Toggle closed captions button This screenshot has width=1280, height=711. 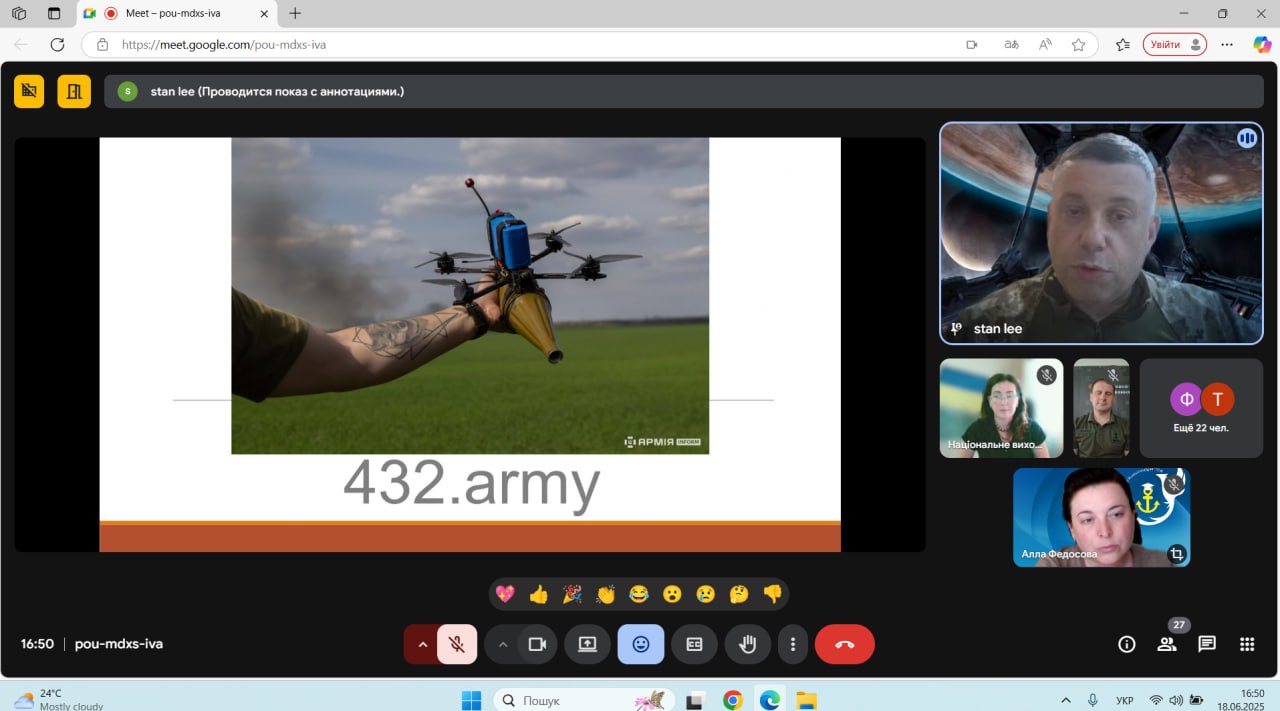pos(694,644)
